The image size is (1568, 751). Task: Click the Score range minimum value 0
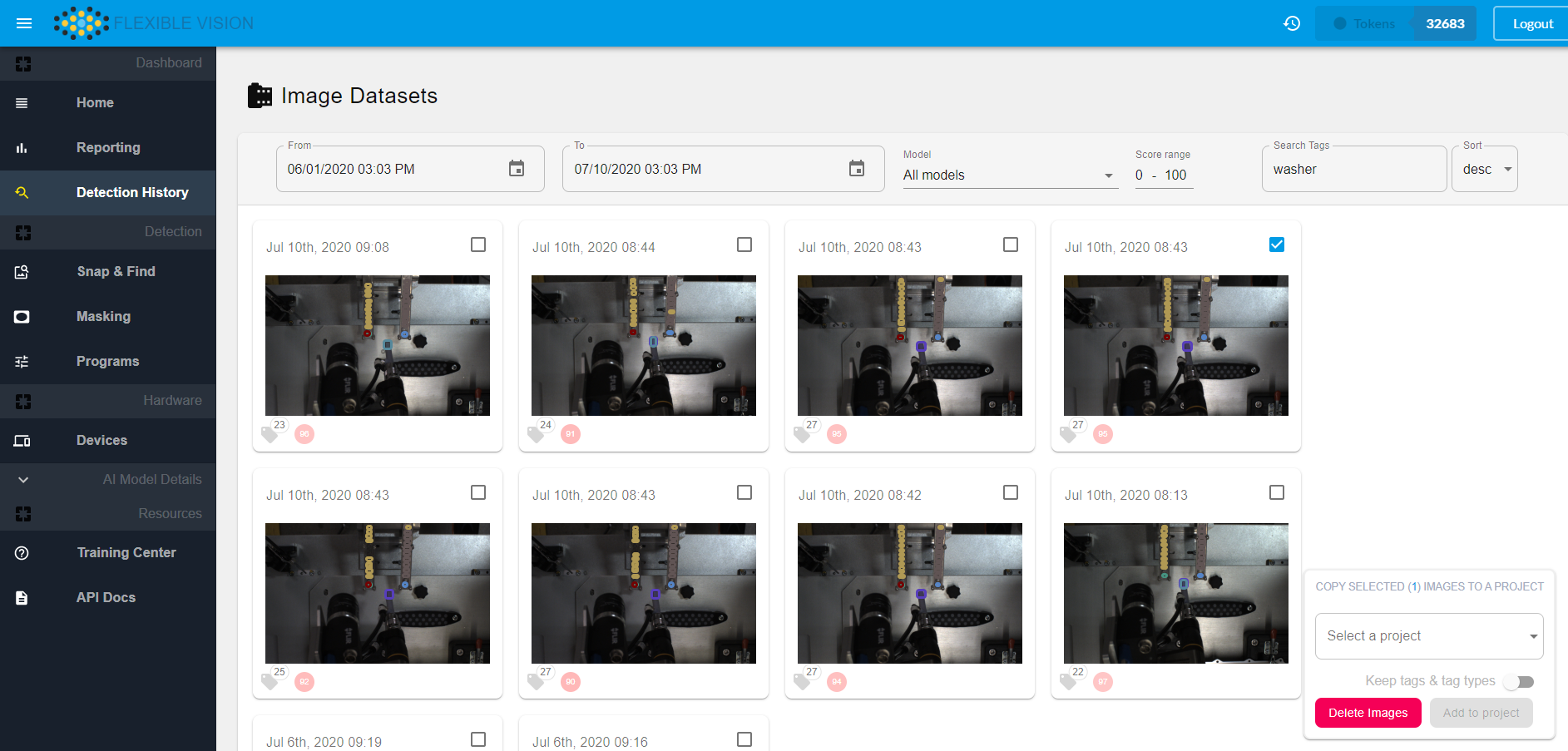point(1140,175)
